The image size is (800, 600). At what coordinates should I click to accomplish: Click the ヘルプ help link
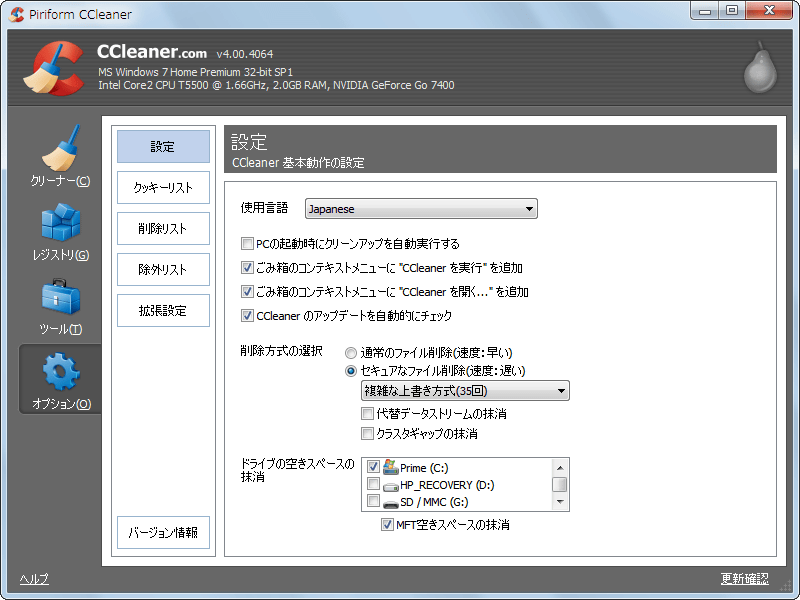click(x=34, y=579)
